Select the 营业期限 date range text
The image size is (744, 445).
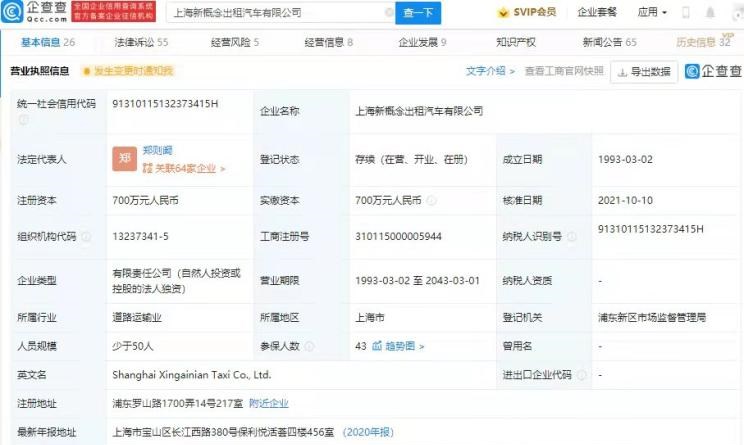click(x=417, y=280)
